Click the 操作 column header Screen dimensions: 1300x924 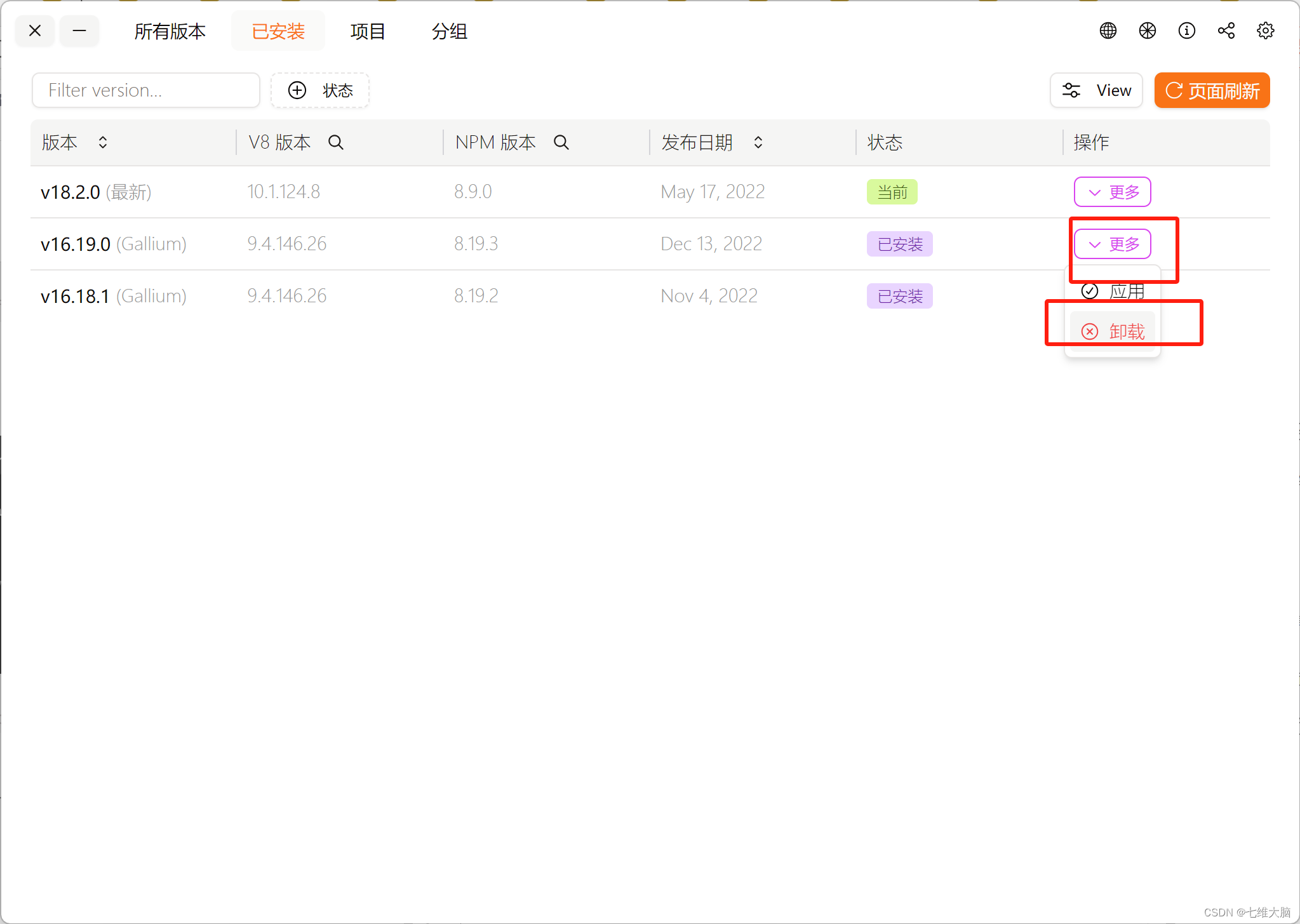1091,142
